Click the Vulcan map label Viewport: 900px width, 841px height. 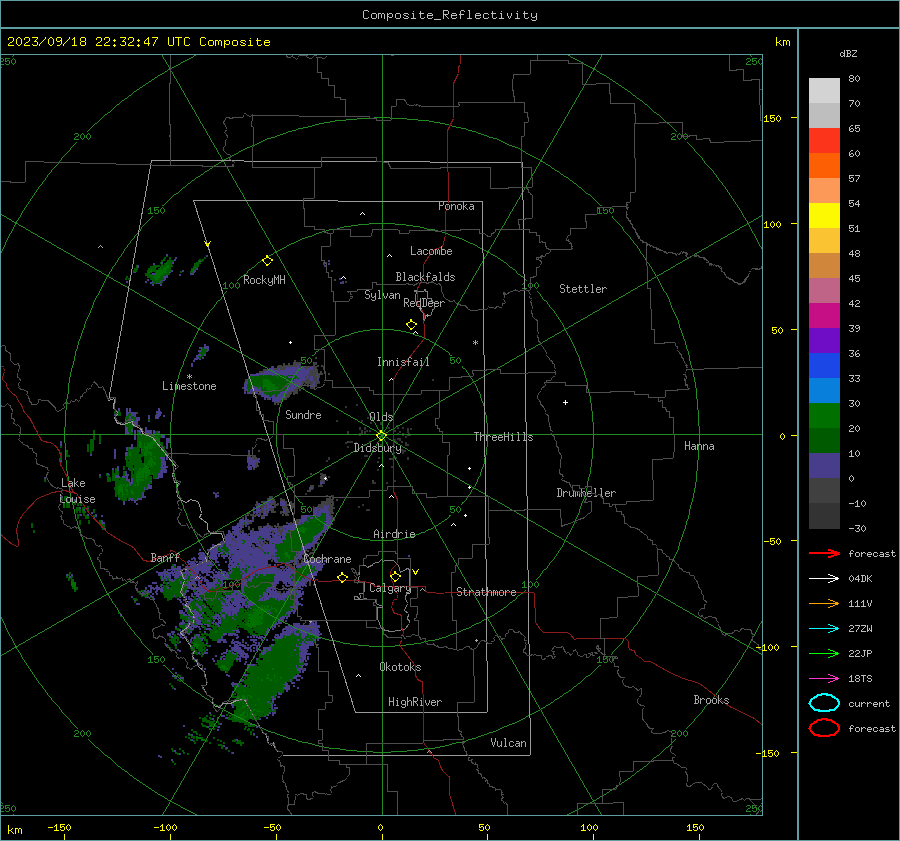coord(509,743)
